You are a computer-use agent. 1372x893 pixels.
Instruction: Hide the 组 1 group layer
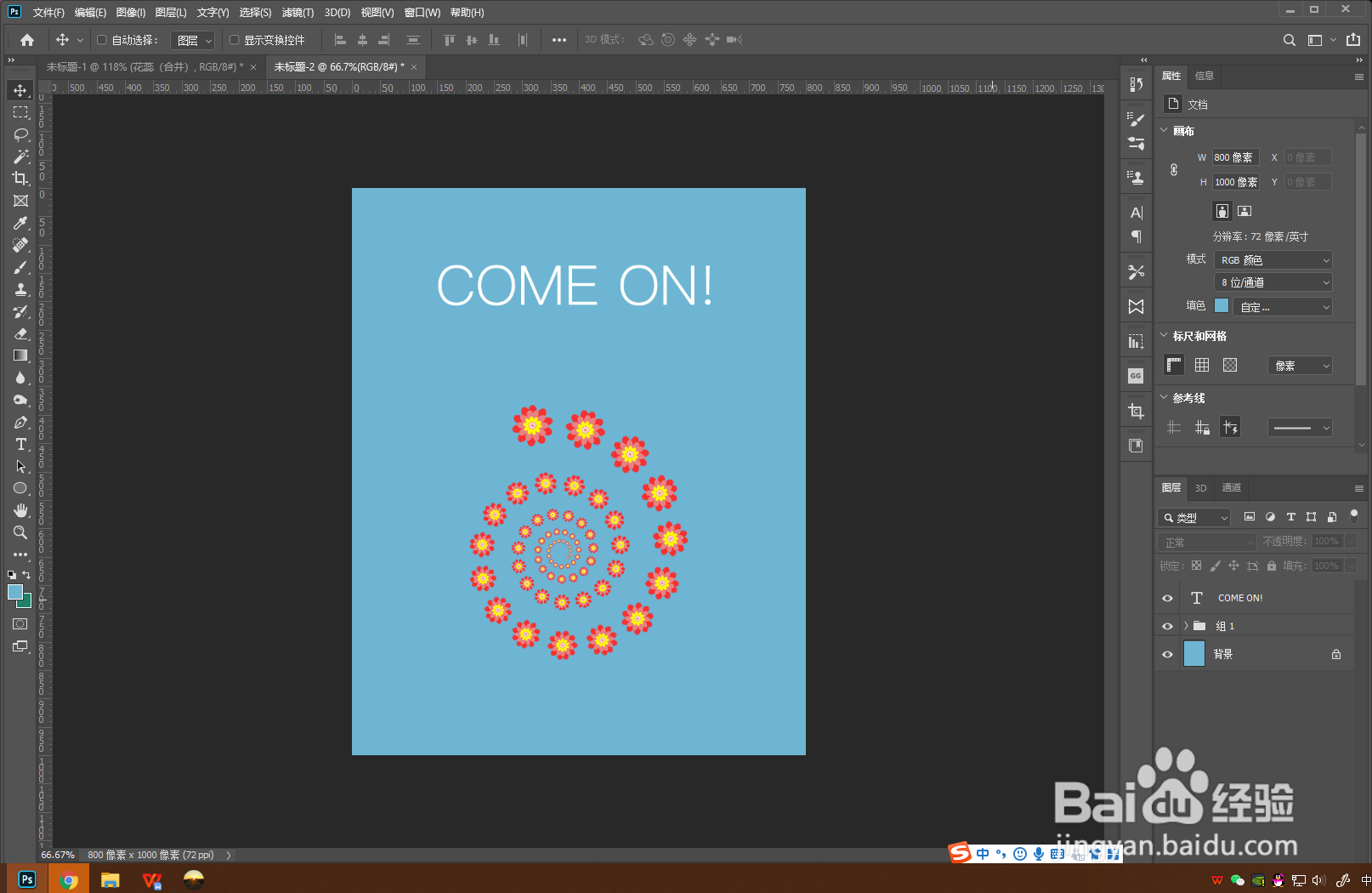(x=1167, y=626)
